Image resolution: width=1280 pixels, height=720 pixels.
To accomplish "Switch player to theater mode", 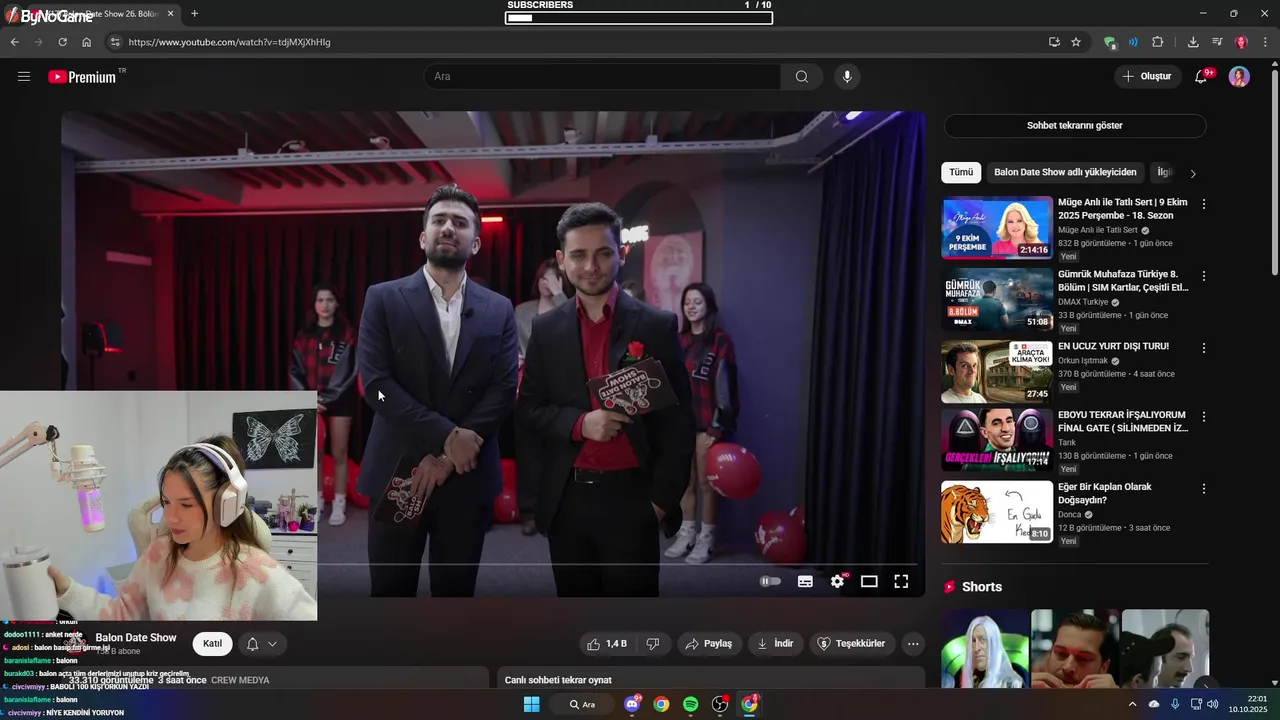I will click(x=869, y=581).
